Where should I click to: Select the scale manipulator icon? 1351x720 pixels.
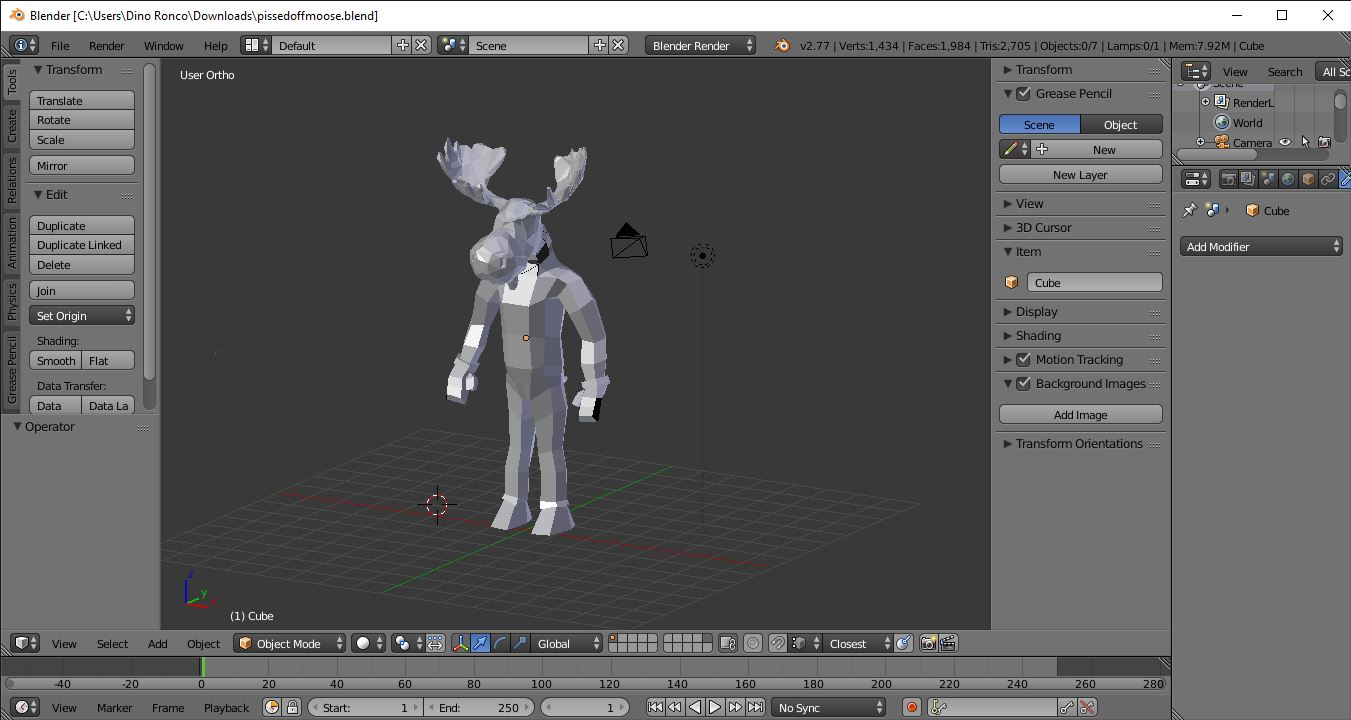click(520, 643)
